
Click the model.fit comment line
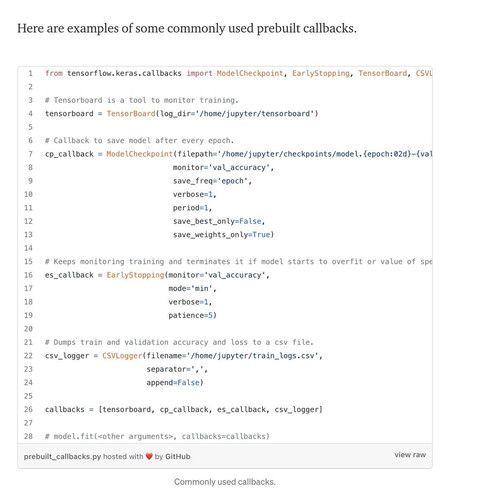click(x=157, y=436)
